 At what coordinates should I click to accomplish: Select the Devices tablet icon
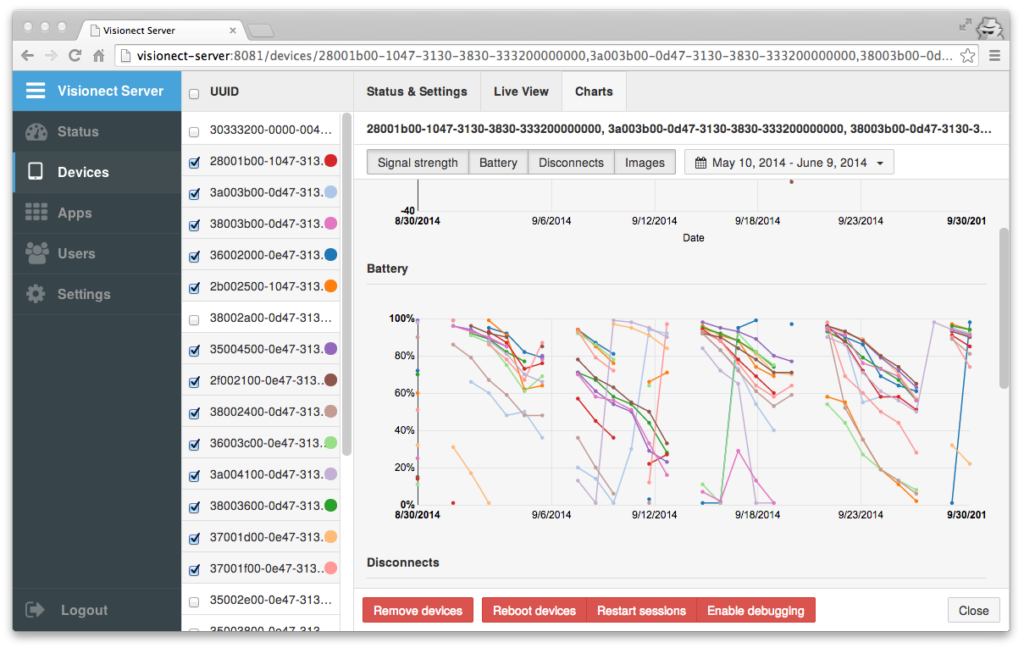[35, 172]
